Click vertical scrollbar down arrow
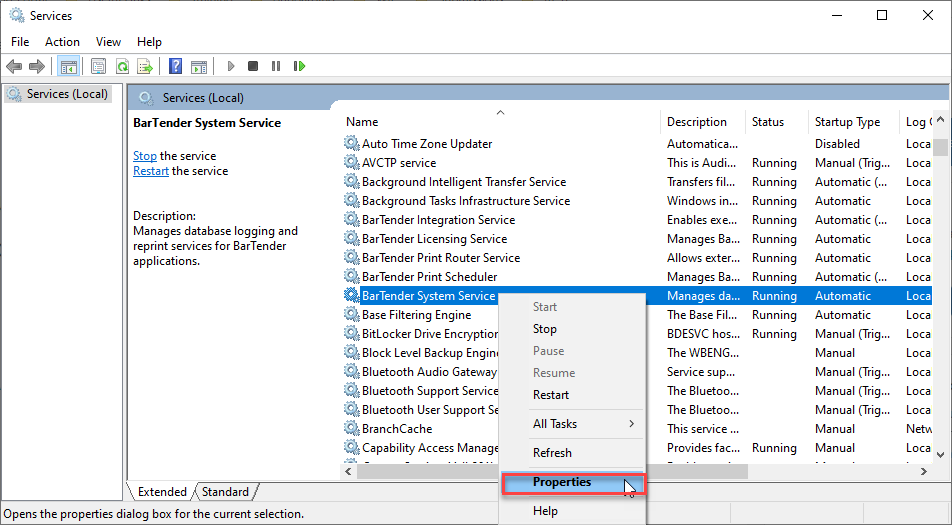The image size is (952, 525). coord(940,454)
